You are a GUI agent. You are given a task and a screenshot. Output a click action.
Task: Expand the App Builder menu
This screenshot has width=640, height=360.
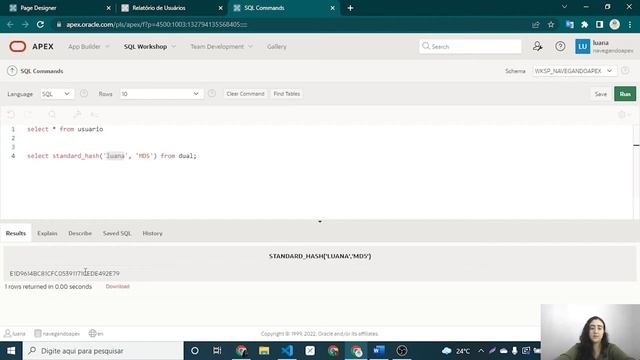pos(89,47)
